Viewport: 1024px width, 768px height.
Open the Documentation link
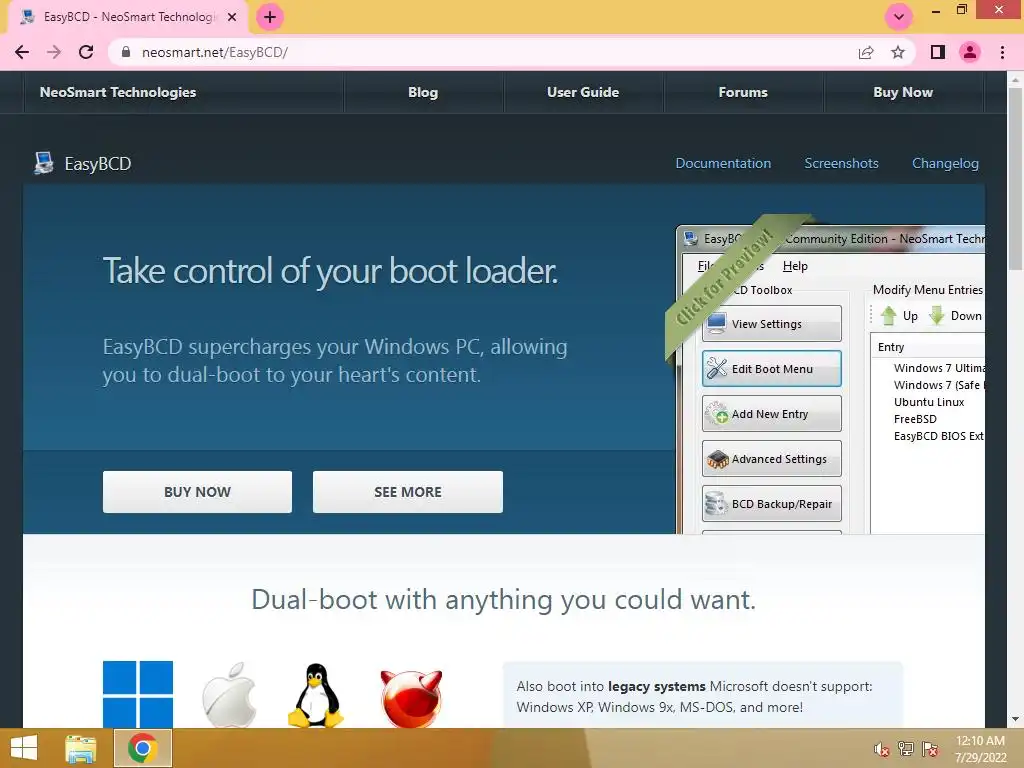723,163
